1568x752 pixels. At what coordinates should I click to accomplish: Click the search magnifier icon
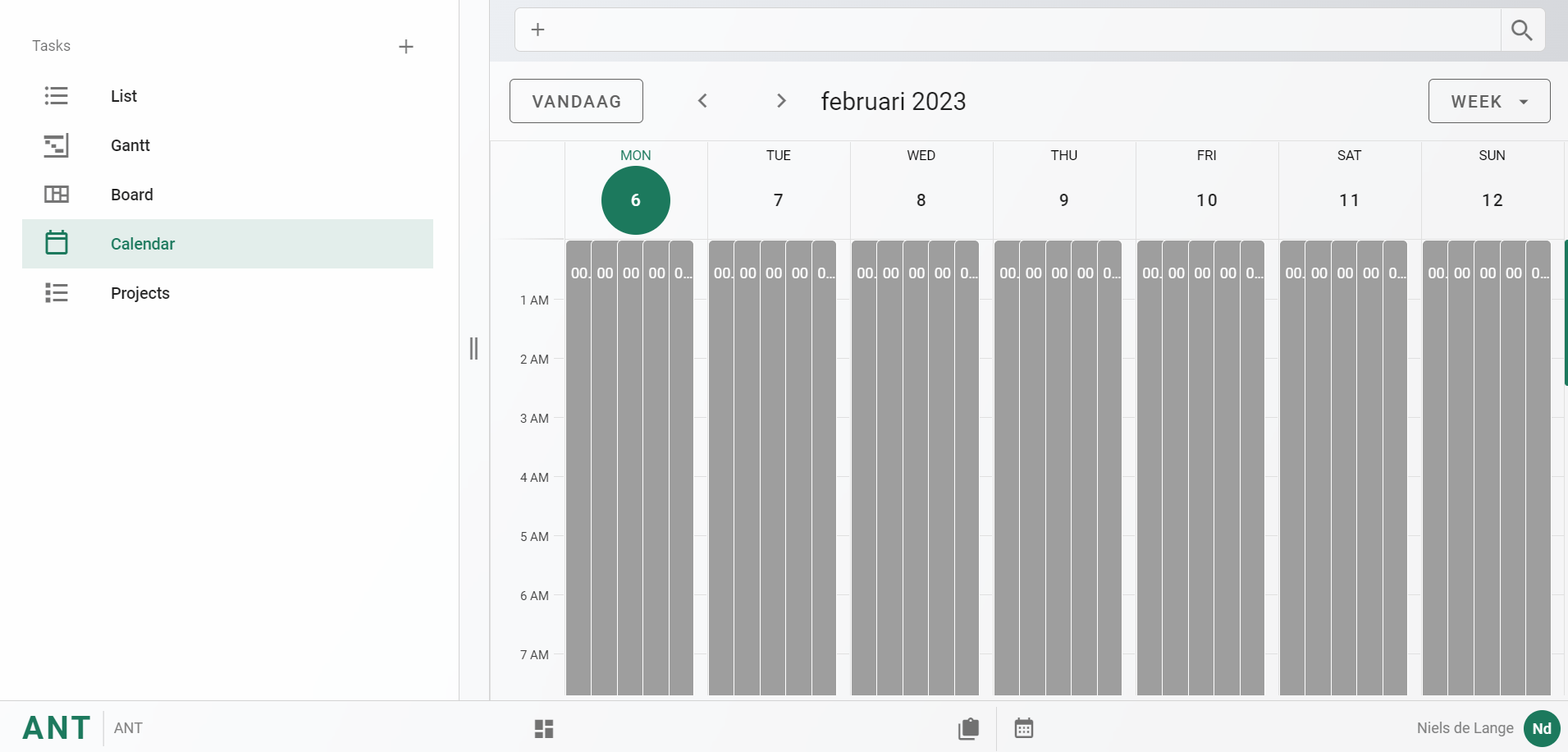coord(1521,30)
